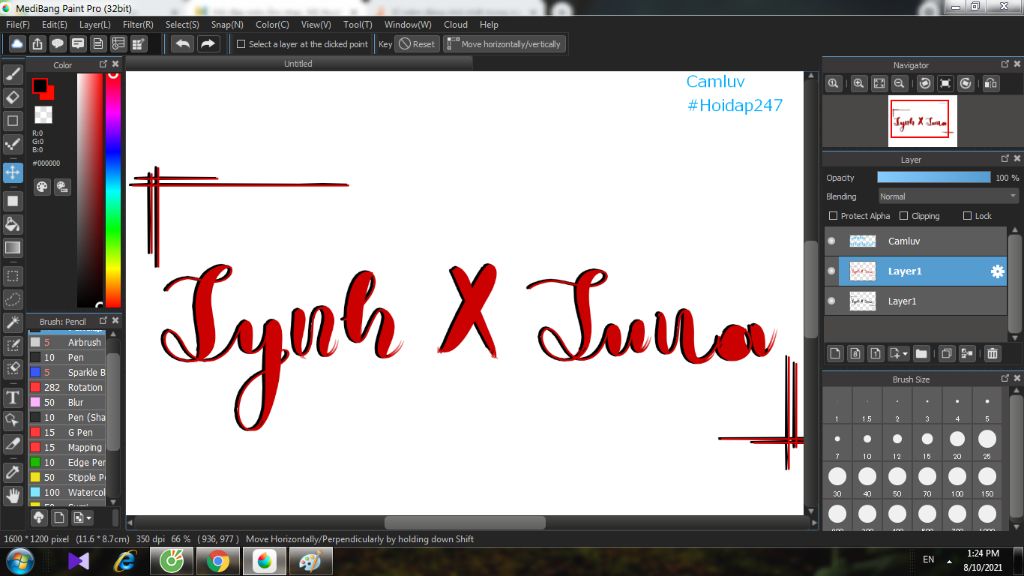
Task: Click Duplicate layer icon in Layer panel
Action: click(946, 353)
